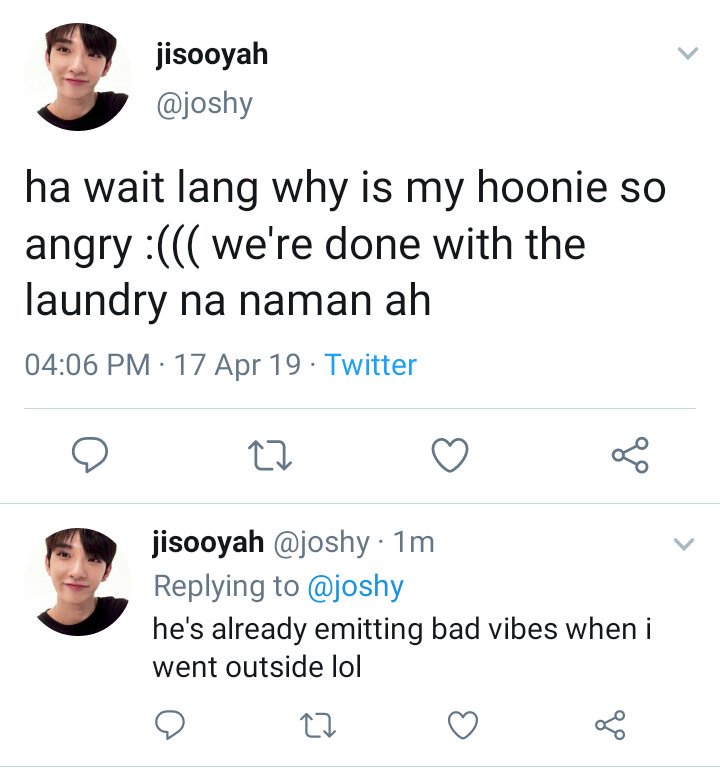
Task: Select the 04:06 PM 17 Apr 19 timestamp
Action: coord(162,365)
